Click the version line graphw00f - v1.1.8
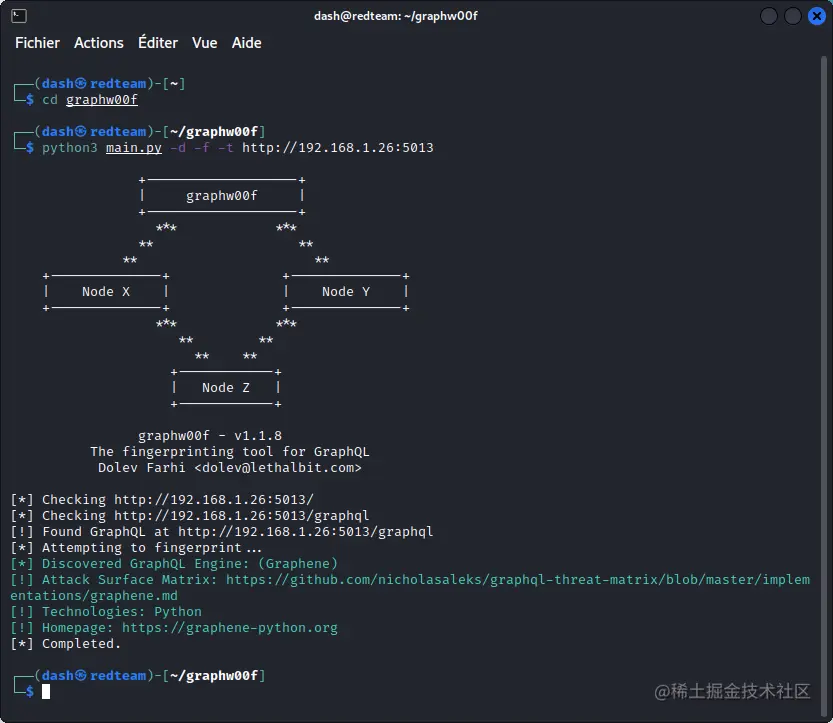The width and height of the screenshot is (833, 723). tap(210, 436)
